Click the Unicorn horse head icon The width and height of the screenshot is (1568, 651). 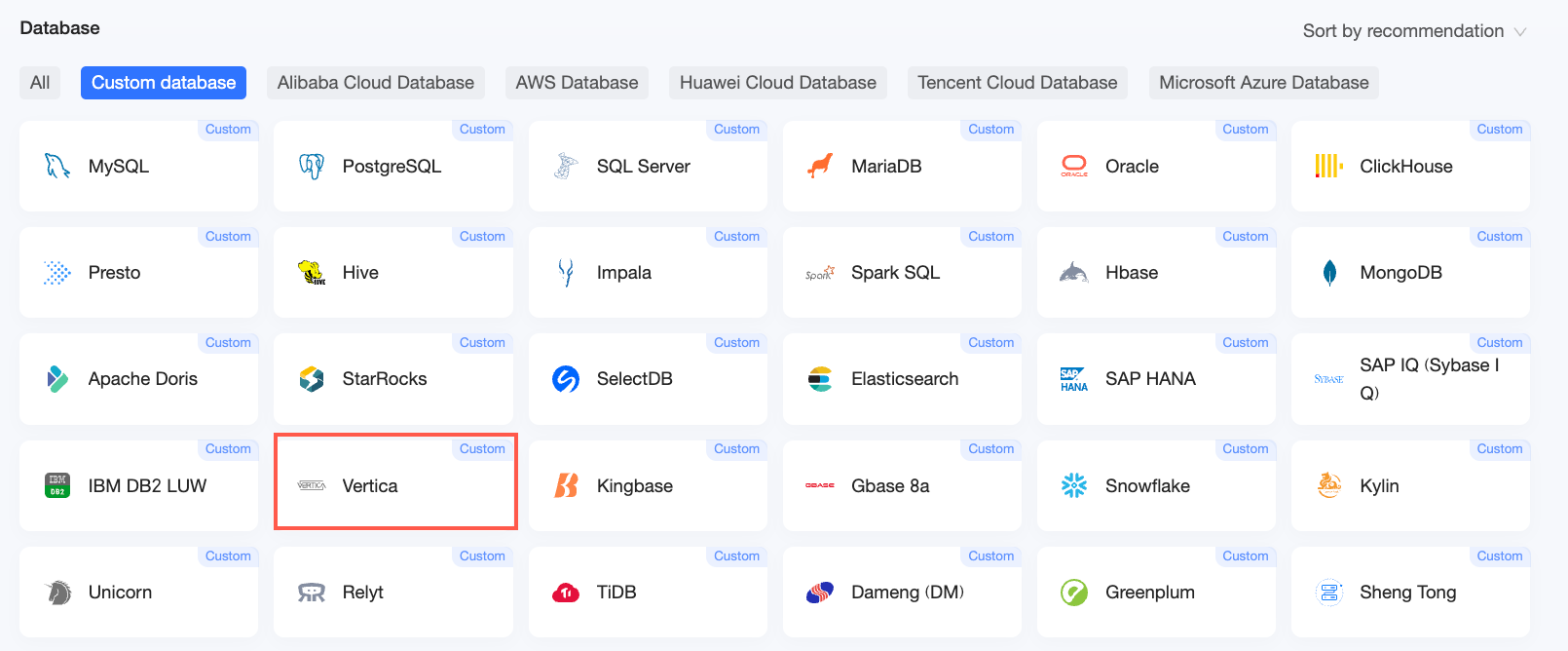tap(57, 593)
